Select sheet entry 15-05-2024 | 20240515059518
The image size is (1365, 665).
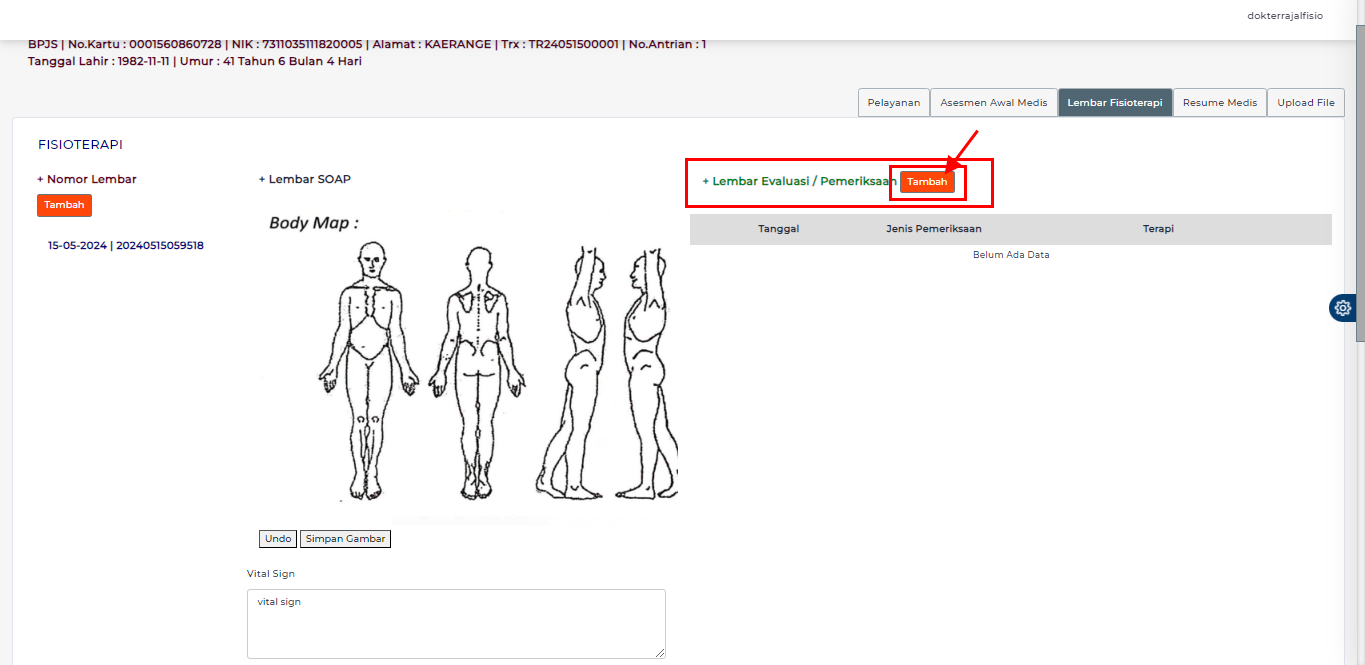coord(126,245)
